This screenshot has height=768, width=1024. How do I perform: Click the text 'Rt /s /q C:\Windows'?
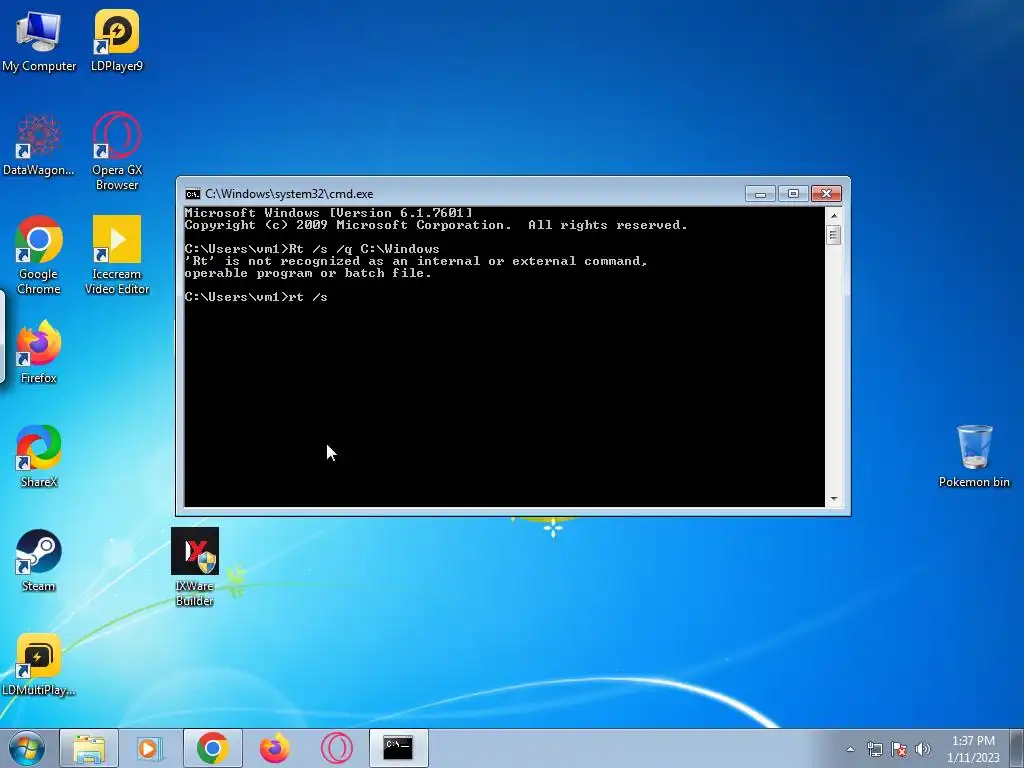click(364, 249)
